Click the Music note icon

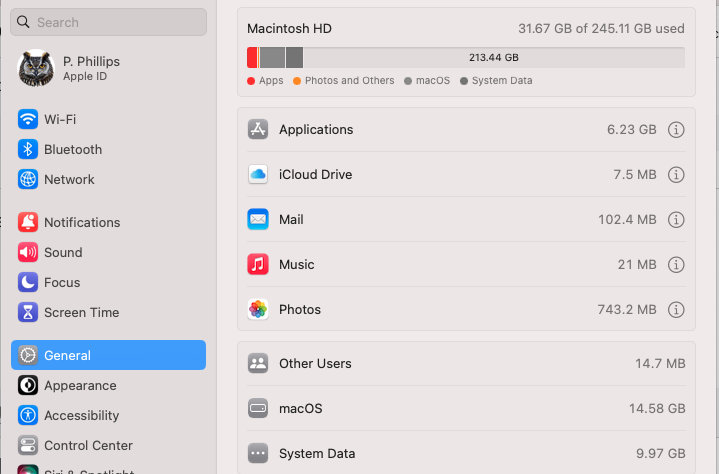click(x=258, y=265)
